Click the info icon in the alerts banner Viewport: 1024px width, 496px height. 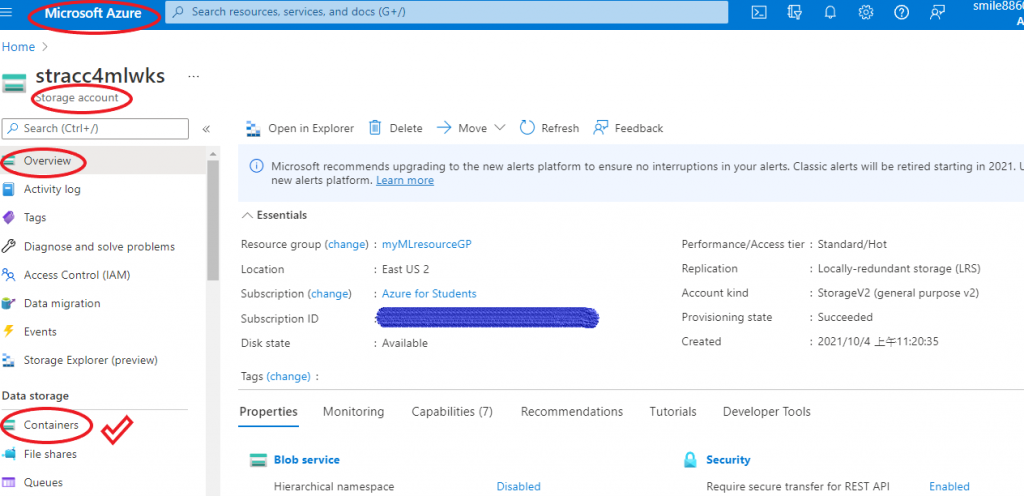point(257,166)
